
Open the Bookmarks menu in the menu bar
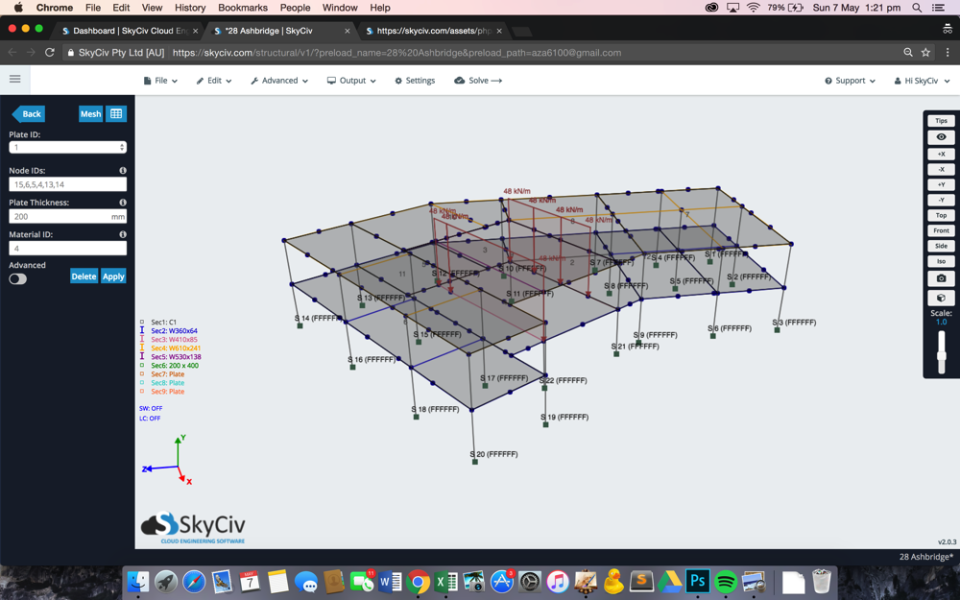pos(243,7)
